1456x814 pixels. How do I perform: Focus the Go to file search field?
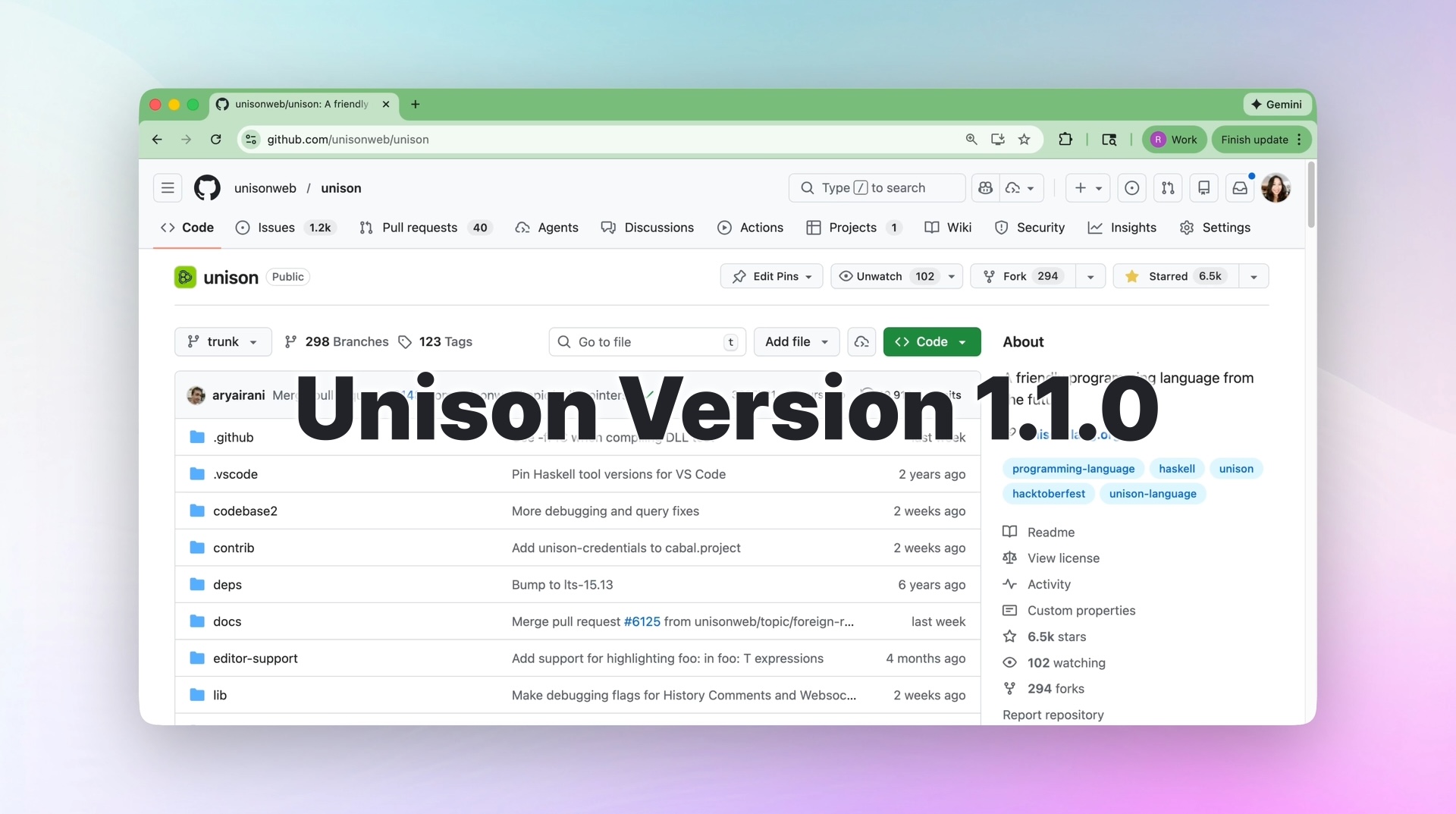point(645,342)
